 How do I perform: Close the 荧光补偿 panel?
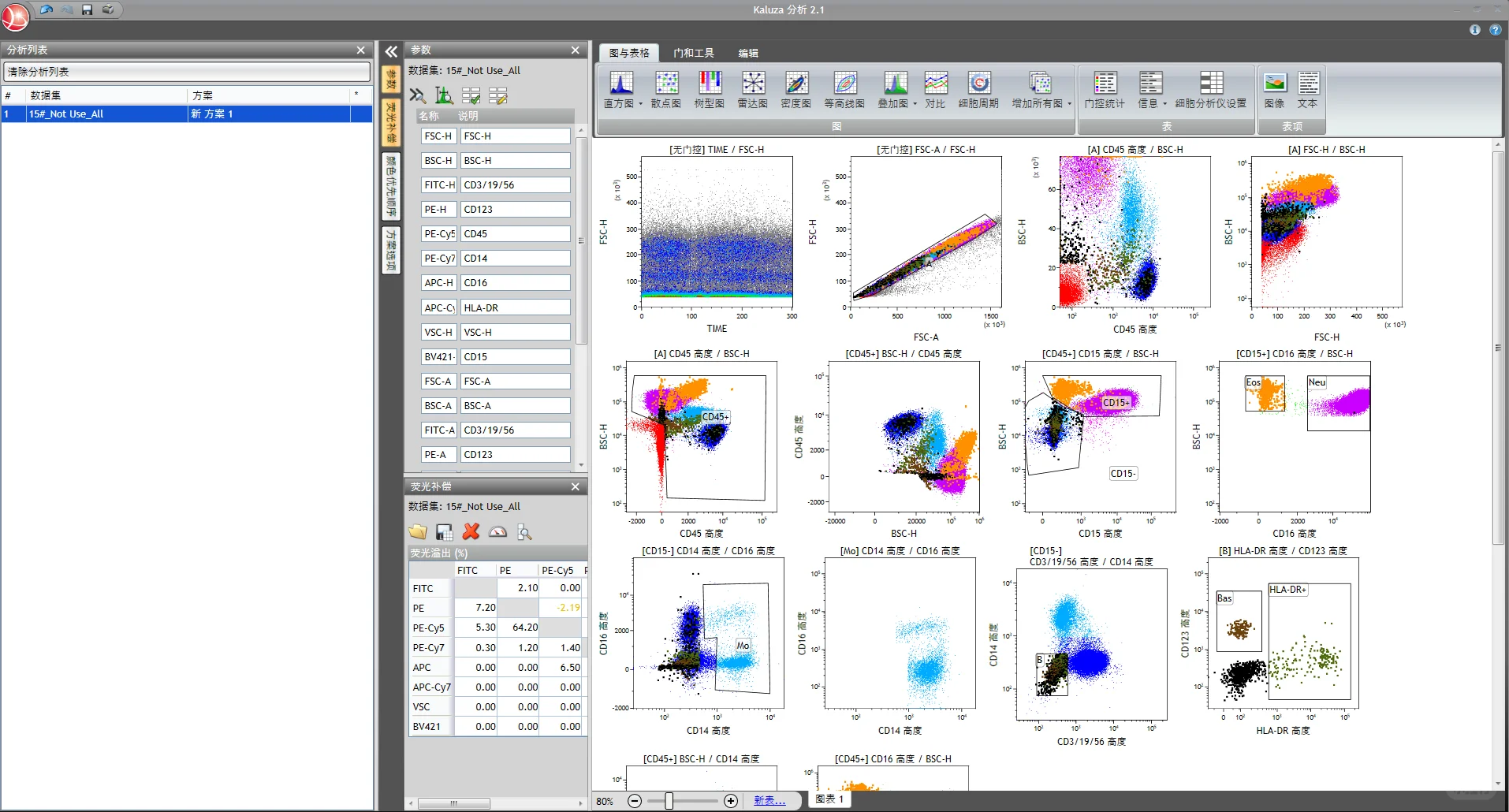[576, 486]
